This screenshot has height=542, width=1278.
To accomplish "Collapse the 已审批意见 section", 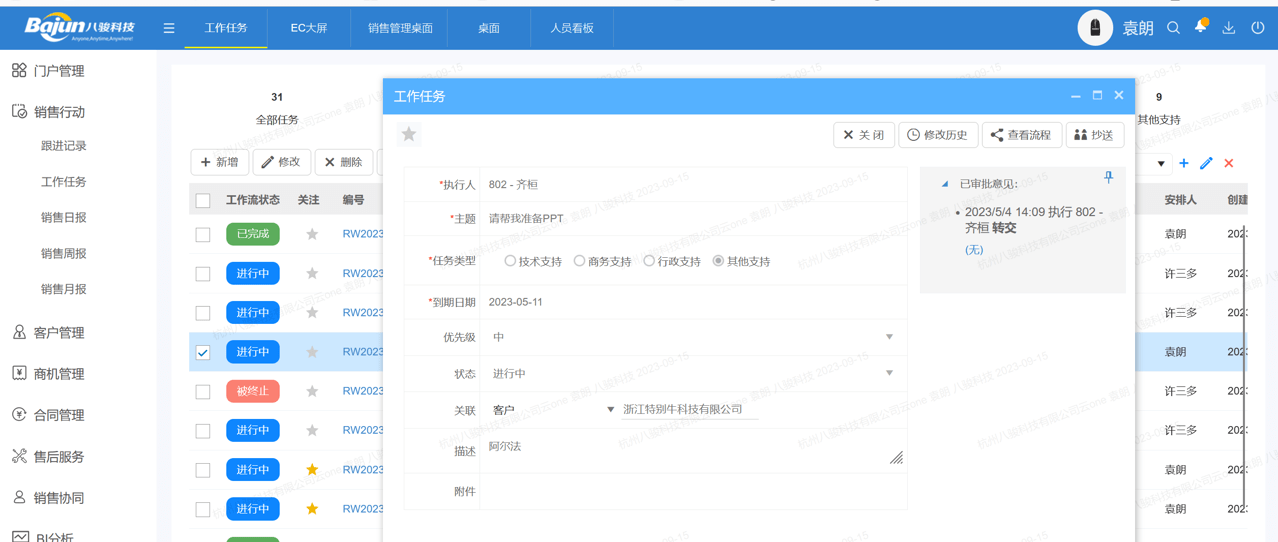I will 945,184.
